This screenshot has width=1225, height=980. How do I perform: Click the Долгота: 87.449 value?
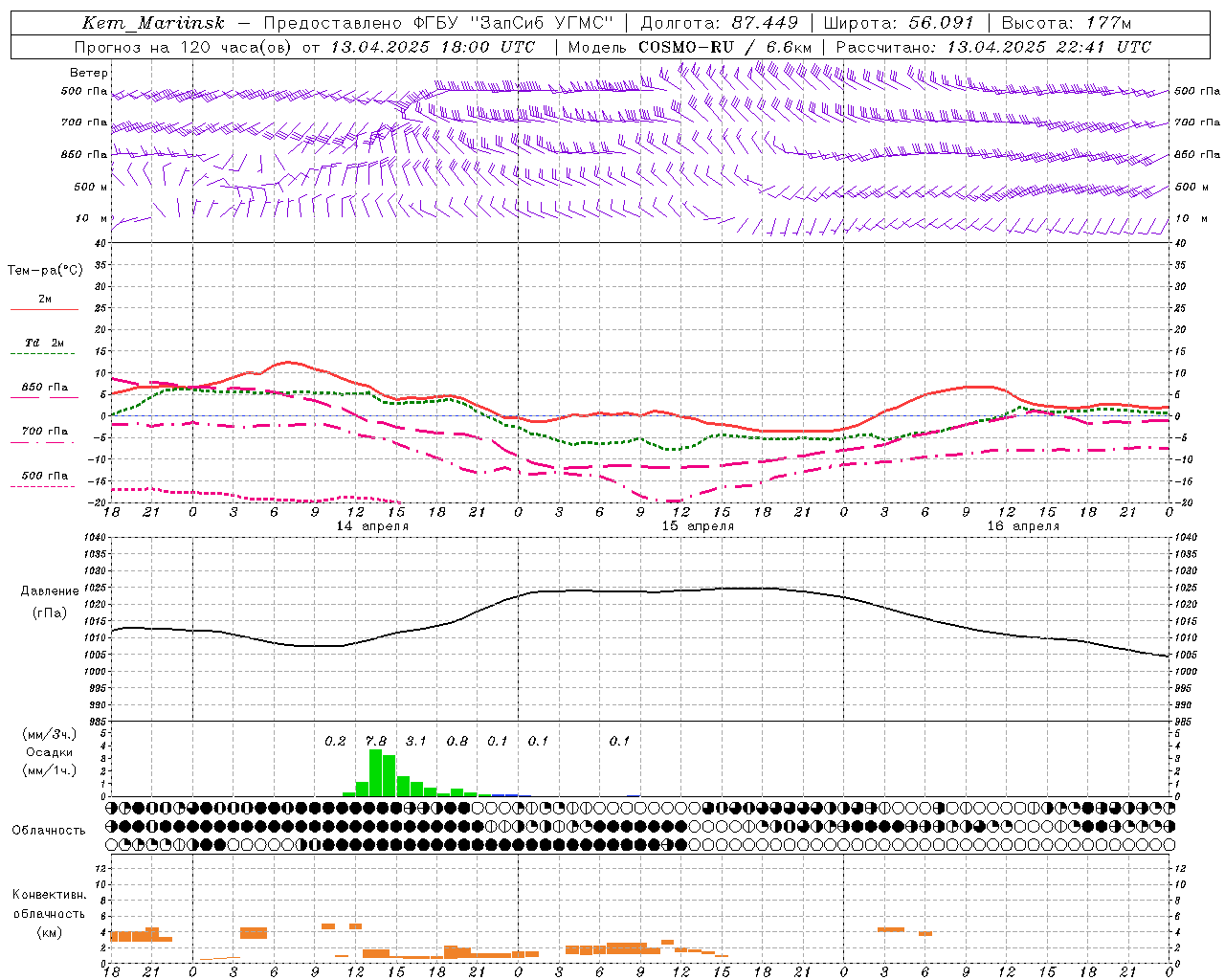tap(719, 23)
